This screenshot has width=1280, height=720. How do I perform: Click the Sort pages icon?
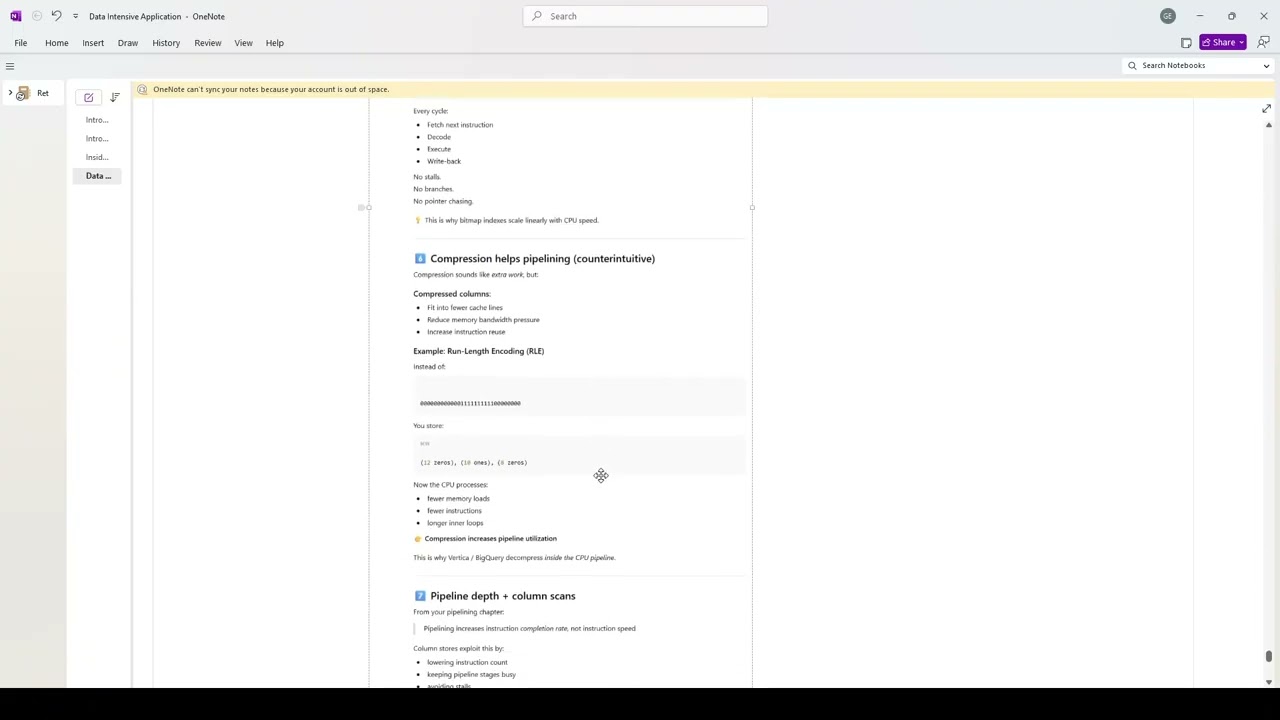(x=114, y=97)
